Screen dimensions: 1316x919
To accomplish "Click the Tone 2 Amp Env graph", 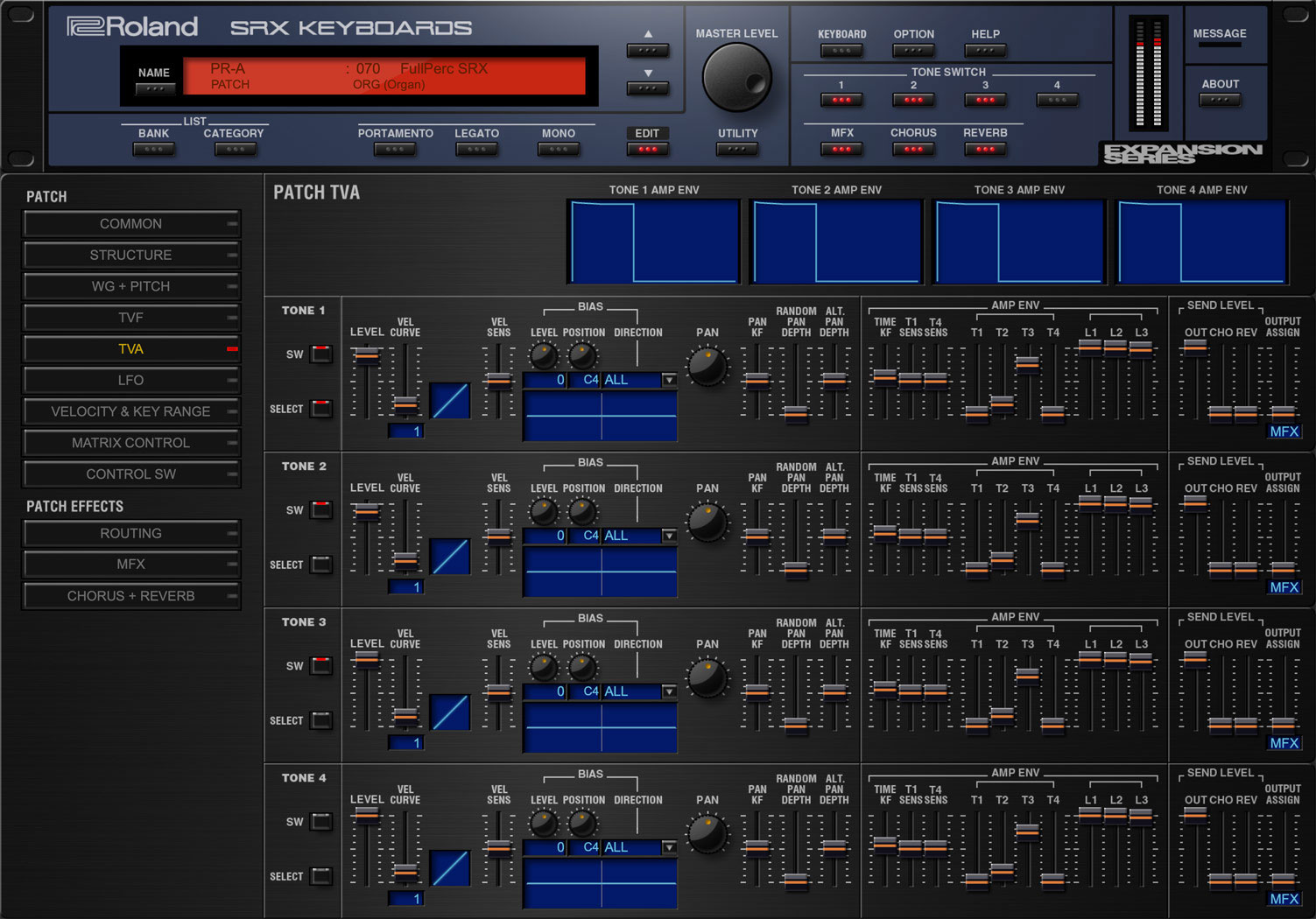I will [836, 242].
